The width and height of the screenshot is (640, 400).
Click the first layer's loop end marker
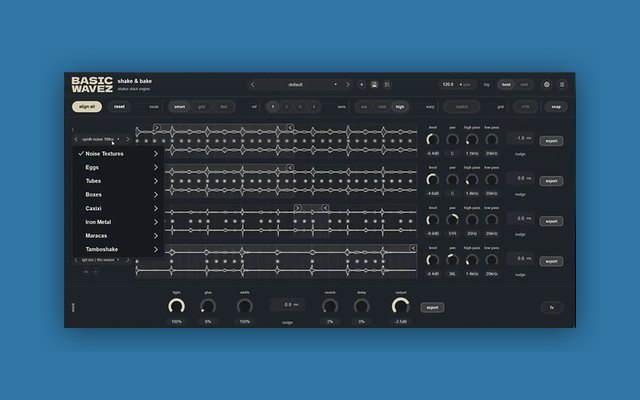click(x=290, y=128)
